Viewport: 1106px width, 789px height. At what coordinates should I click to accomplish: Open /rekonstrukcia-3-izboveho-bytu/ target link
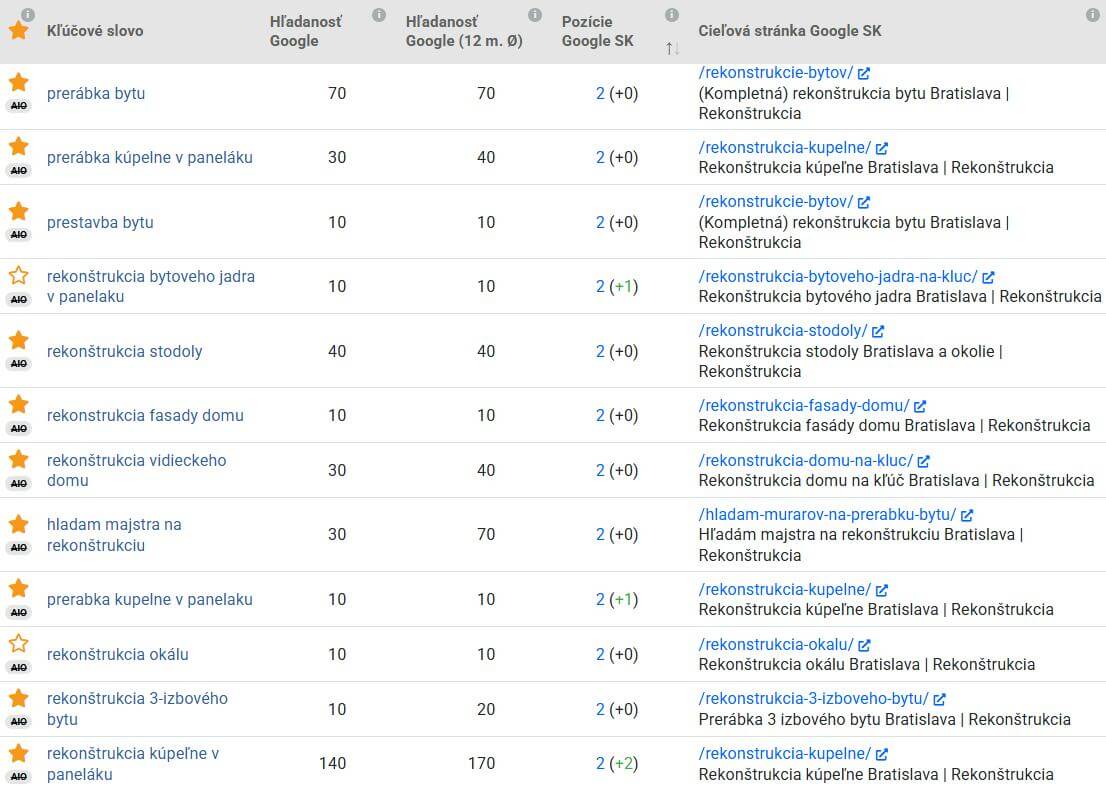coord(813,699)
